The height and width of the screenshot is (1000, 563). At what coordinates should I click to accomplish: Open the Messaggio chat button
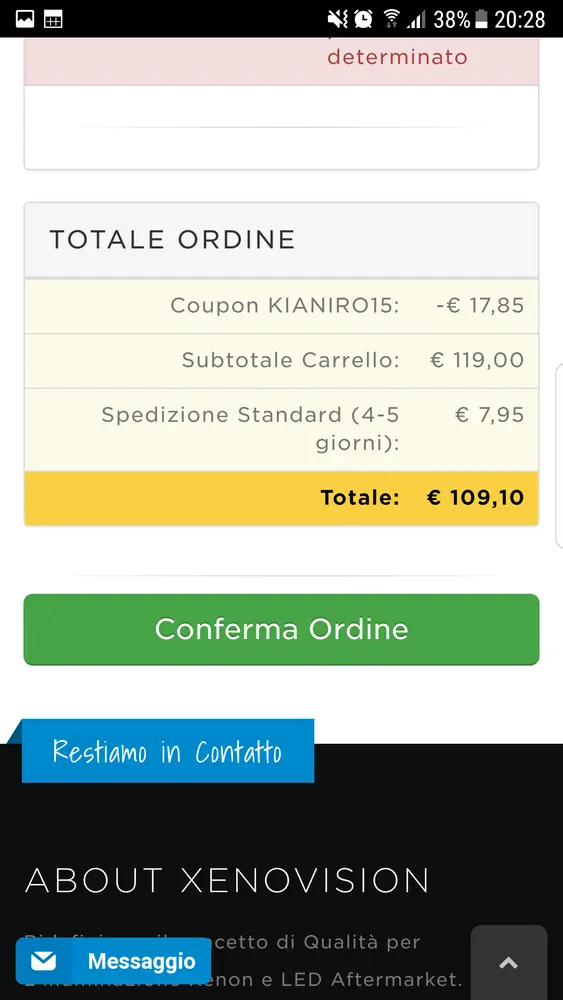[x=113, y=960]
